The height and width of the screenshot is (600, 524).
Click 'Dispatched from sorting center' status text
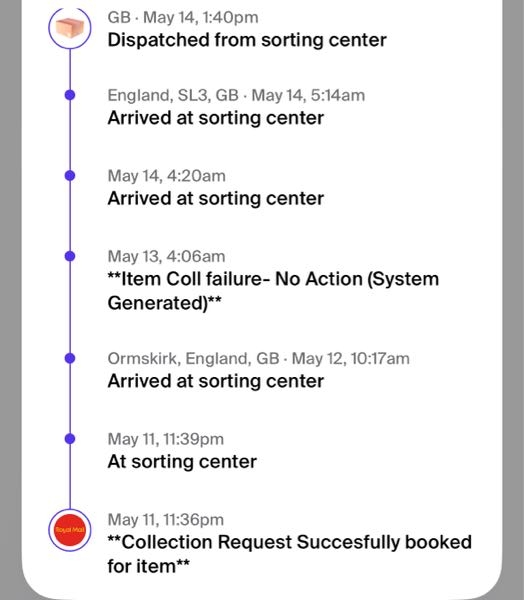(x=247, y=40)
